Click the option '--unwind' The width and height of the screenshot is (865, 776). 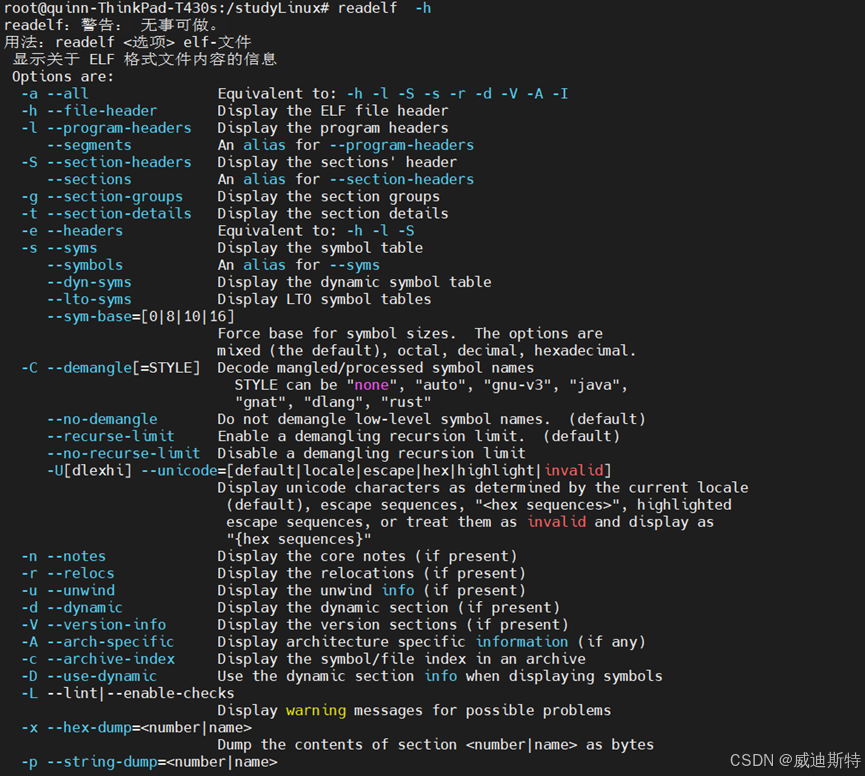(x=81, y=590)
